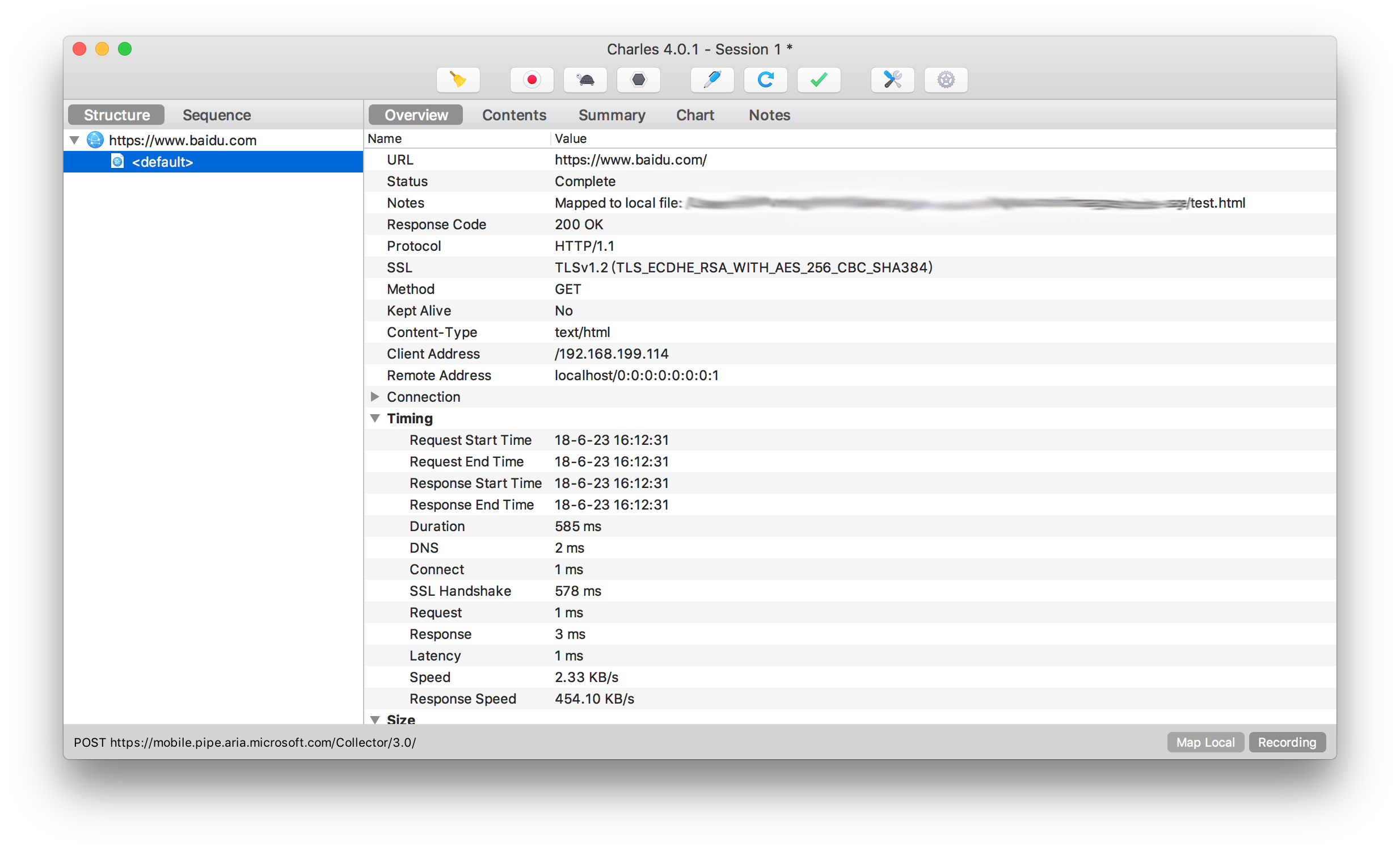Switch to the Sequence view
This screenshot has width=1400, height=850.
pyautogui.click(x=217, y=115)
